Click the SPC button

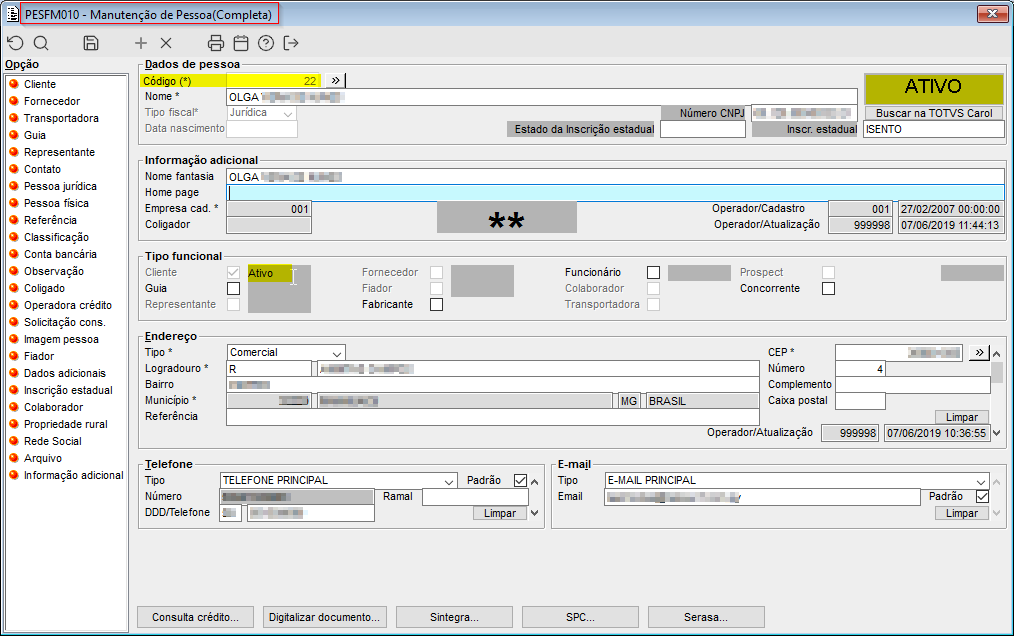(580, 617)
